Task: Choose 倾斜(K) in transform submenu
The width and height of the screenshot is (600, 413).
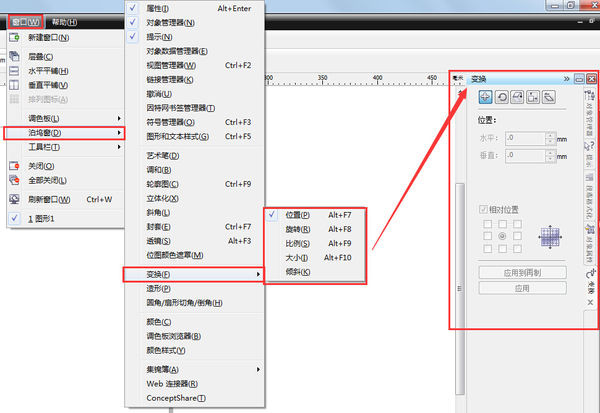Action: [315, 272]
